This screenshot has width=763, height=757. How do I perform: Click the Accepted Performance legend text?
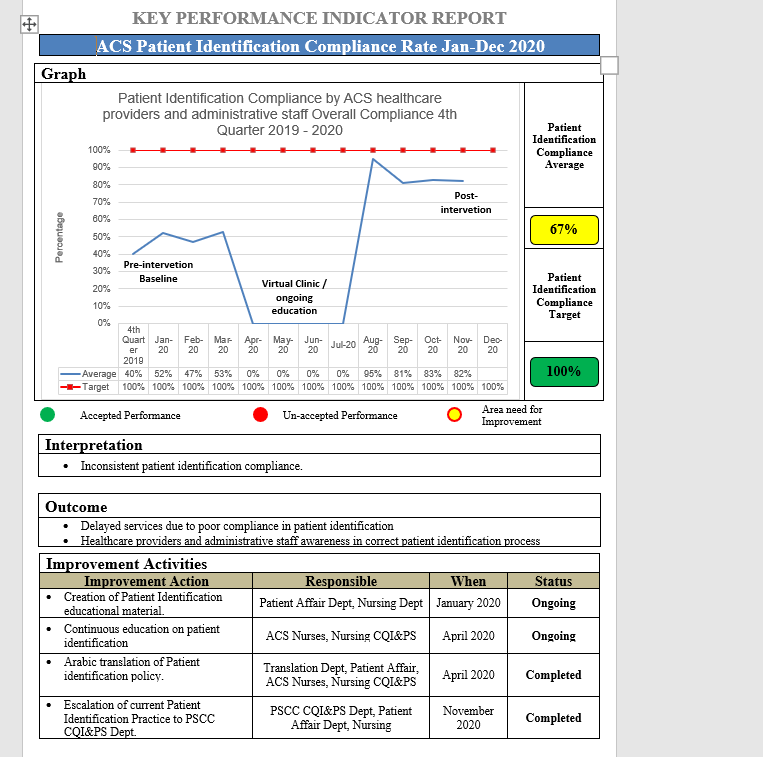[x=130, y=415]
